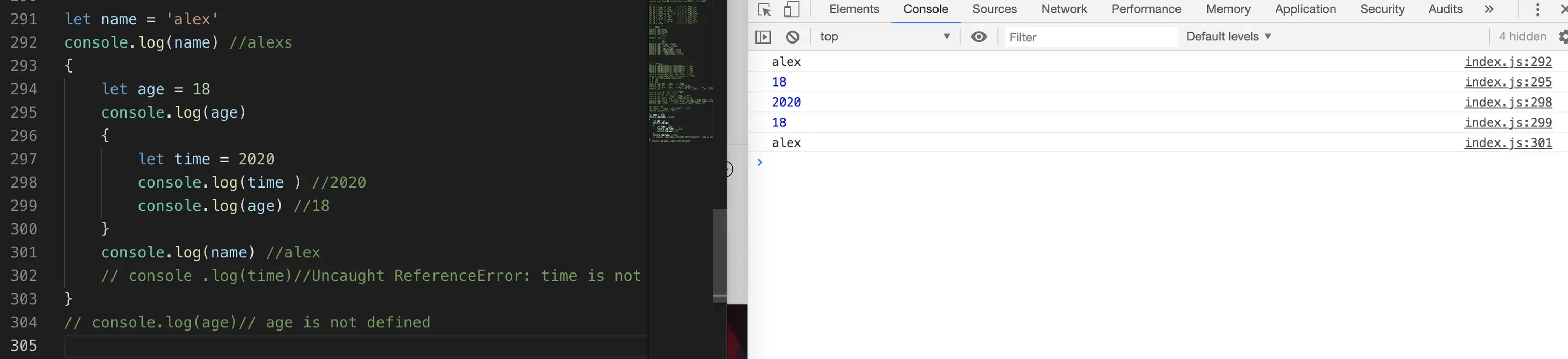Open the index.js:298 source link
The image size is (1568, 359).
(1508, 102)
